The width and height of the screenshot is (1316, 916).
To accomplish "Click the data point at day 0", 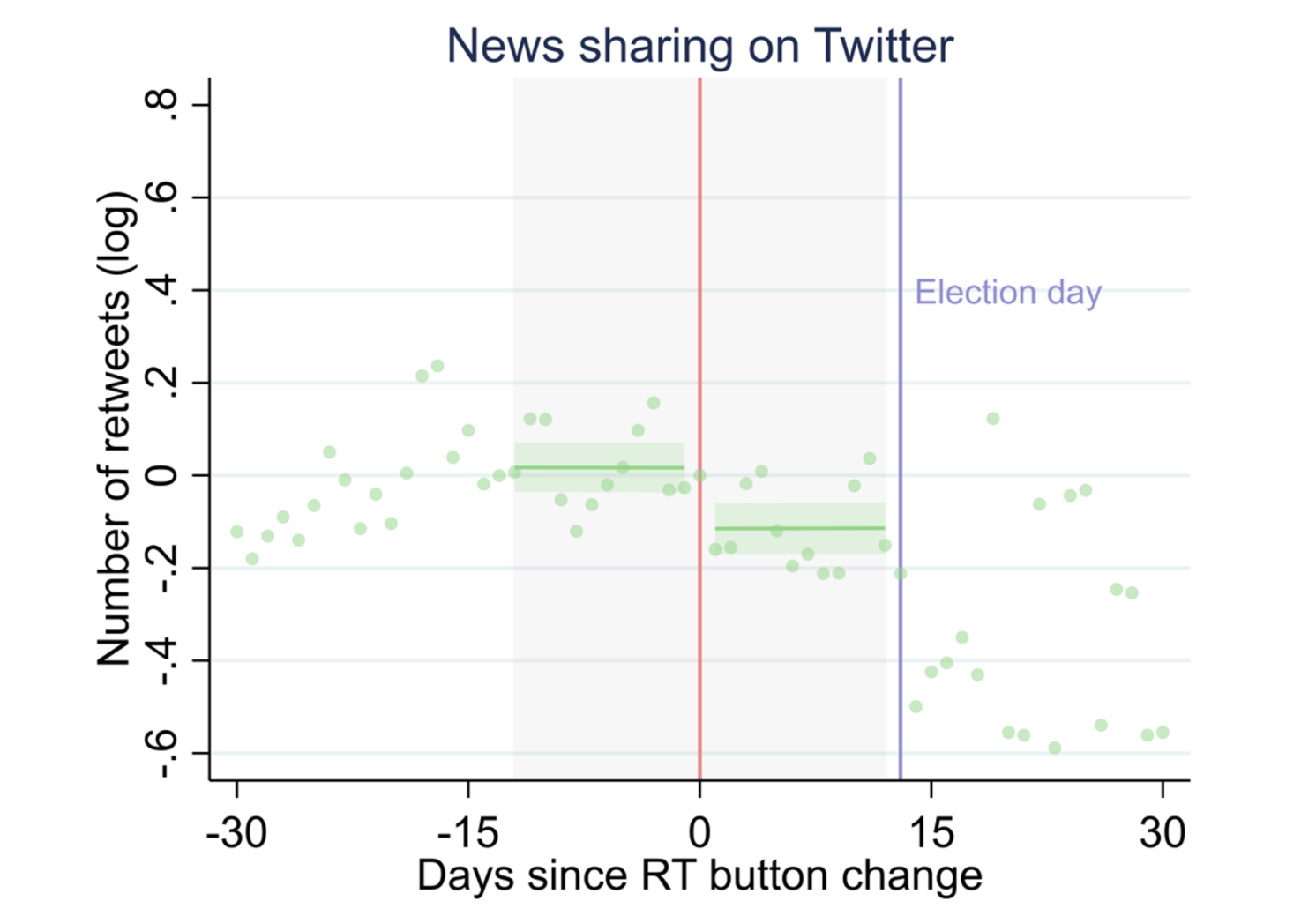I will pyautogui.click(x=700, y=475).
